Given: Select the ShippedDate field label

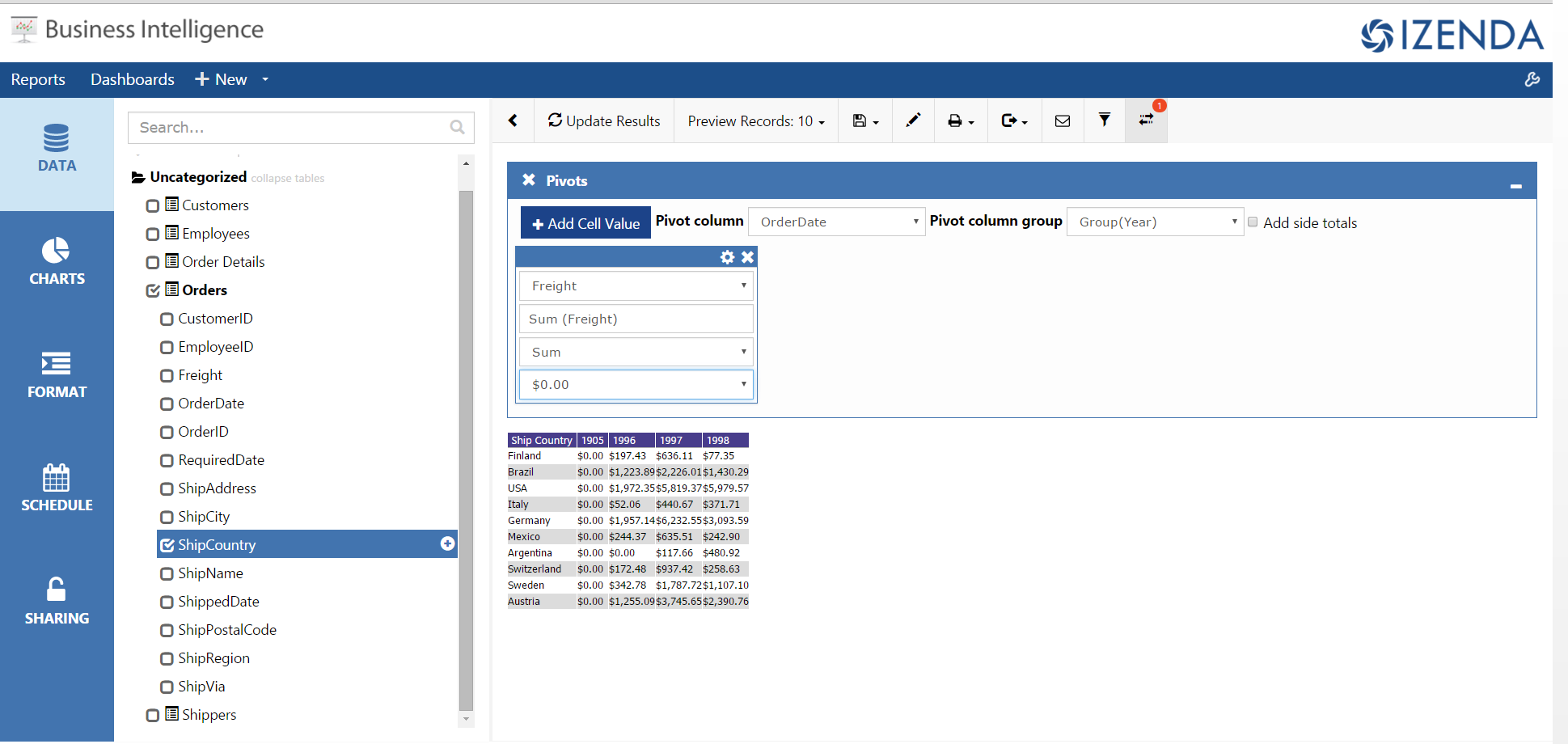Looking at the screenshot, I should 218,602.
